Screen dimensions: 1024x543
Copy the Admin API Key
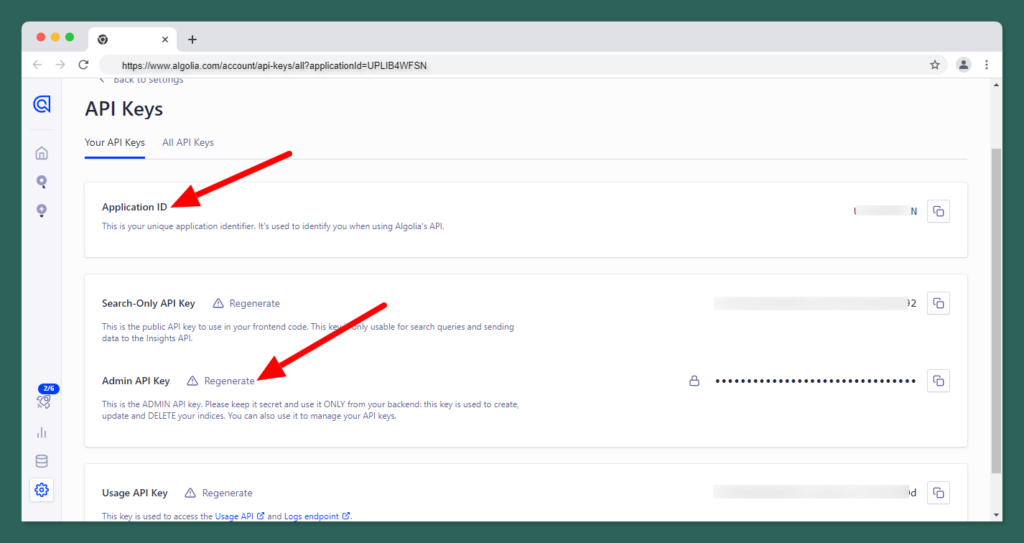[x=937, y=381]
